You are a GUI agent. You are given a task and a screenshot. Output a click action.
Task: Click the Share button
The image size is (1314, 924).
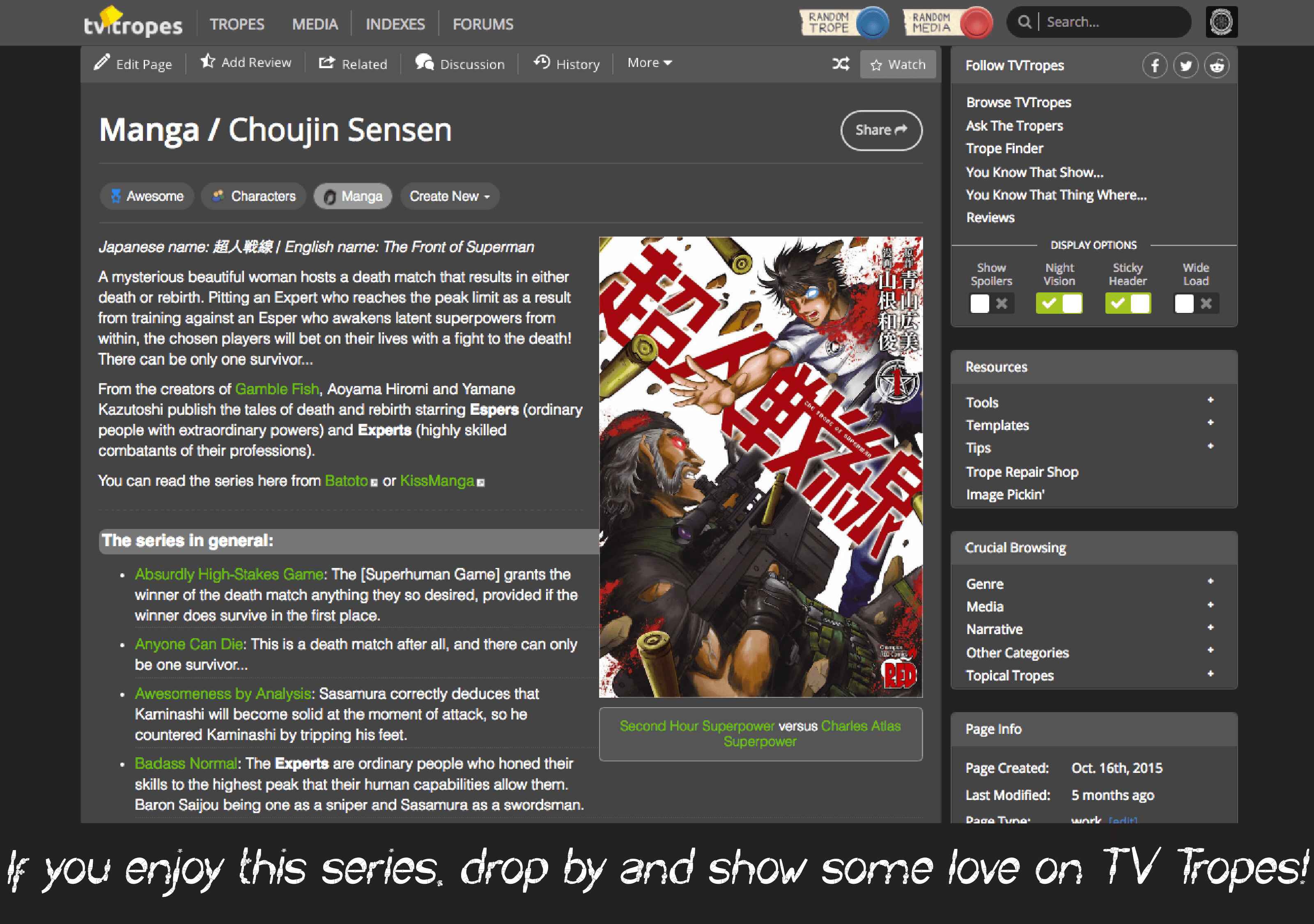(x=881, y=131)
